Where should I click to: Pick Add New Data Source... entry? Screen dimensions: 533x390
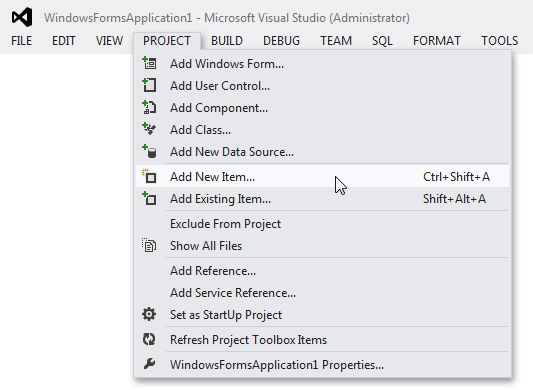click(x=322, y=152)
